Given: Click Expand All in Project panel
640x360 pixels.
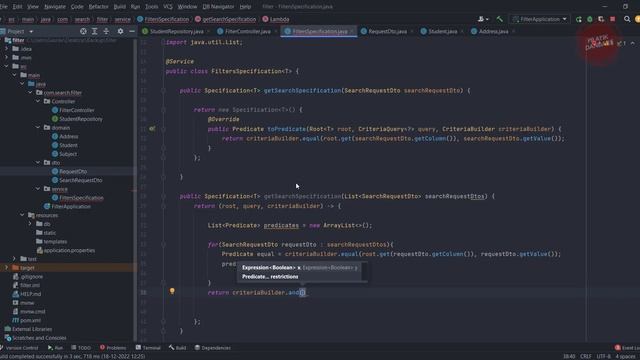Looking at the screenshot, I should coord(95,31).
